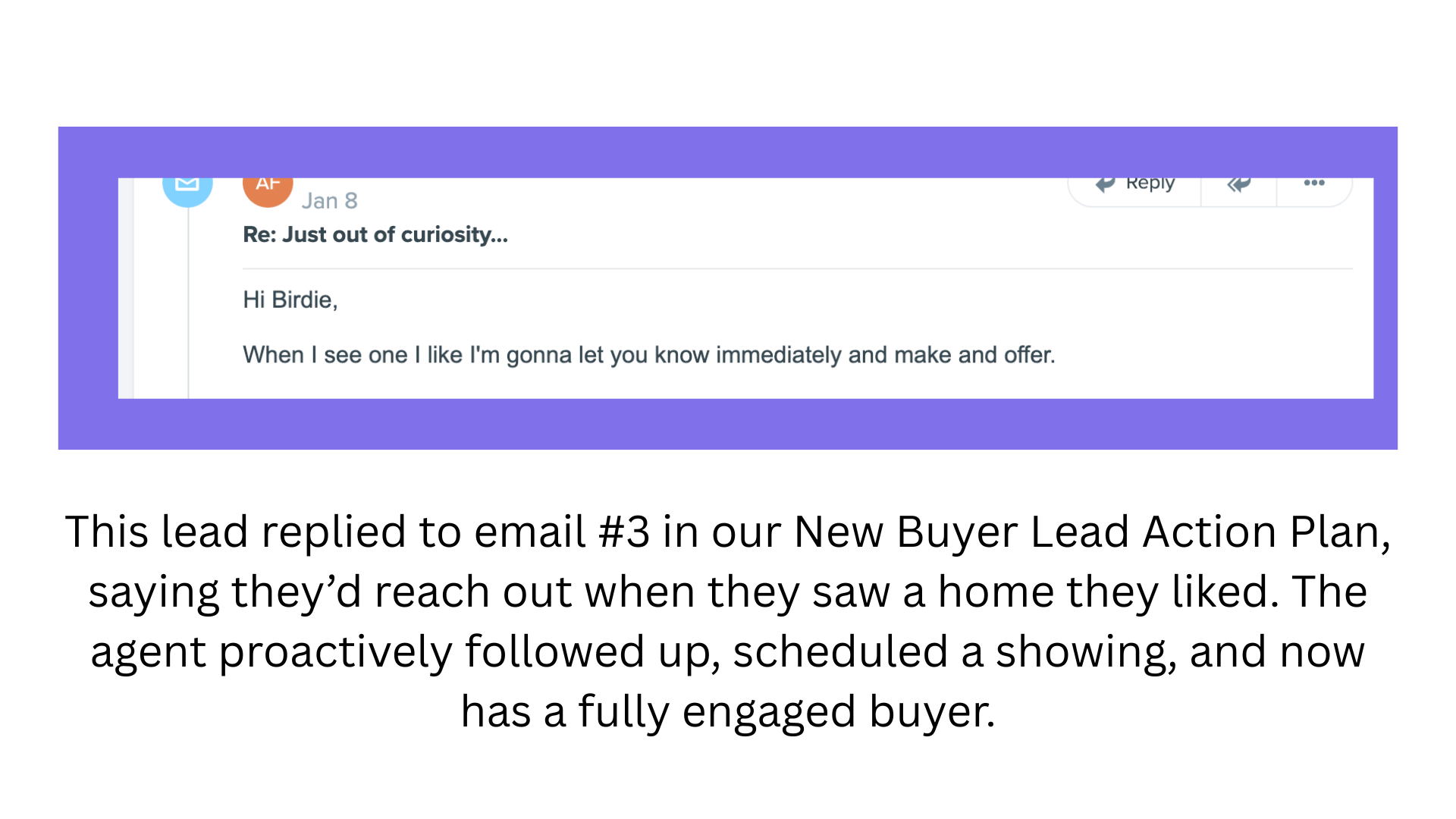Open the three-dot more options menu
Image resolution: width=1456 pixels, height=819 pixels.
click(1314, 183)
